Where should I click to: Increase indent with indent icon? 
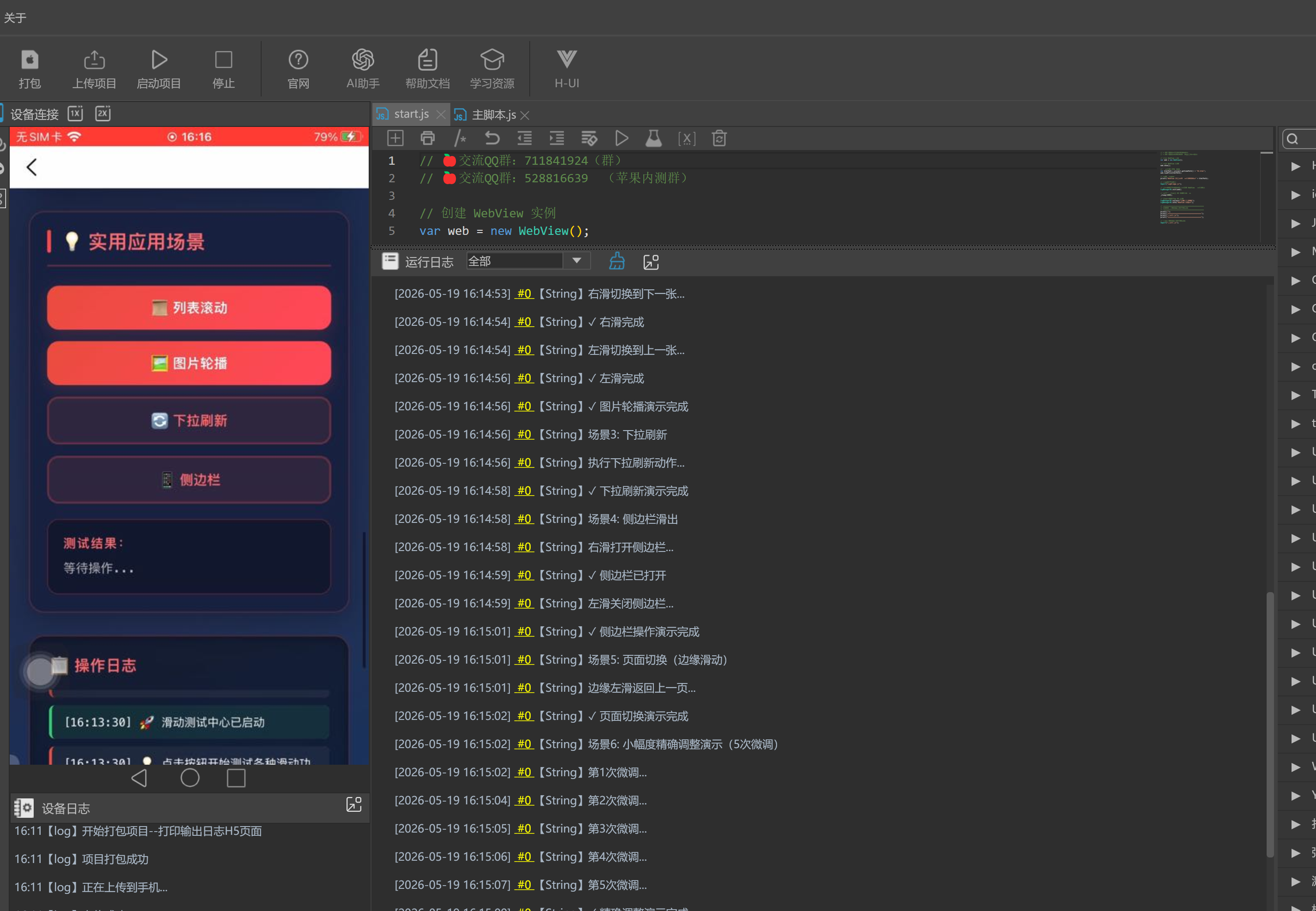point(556,138)
